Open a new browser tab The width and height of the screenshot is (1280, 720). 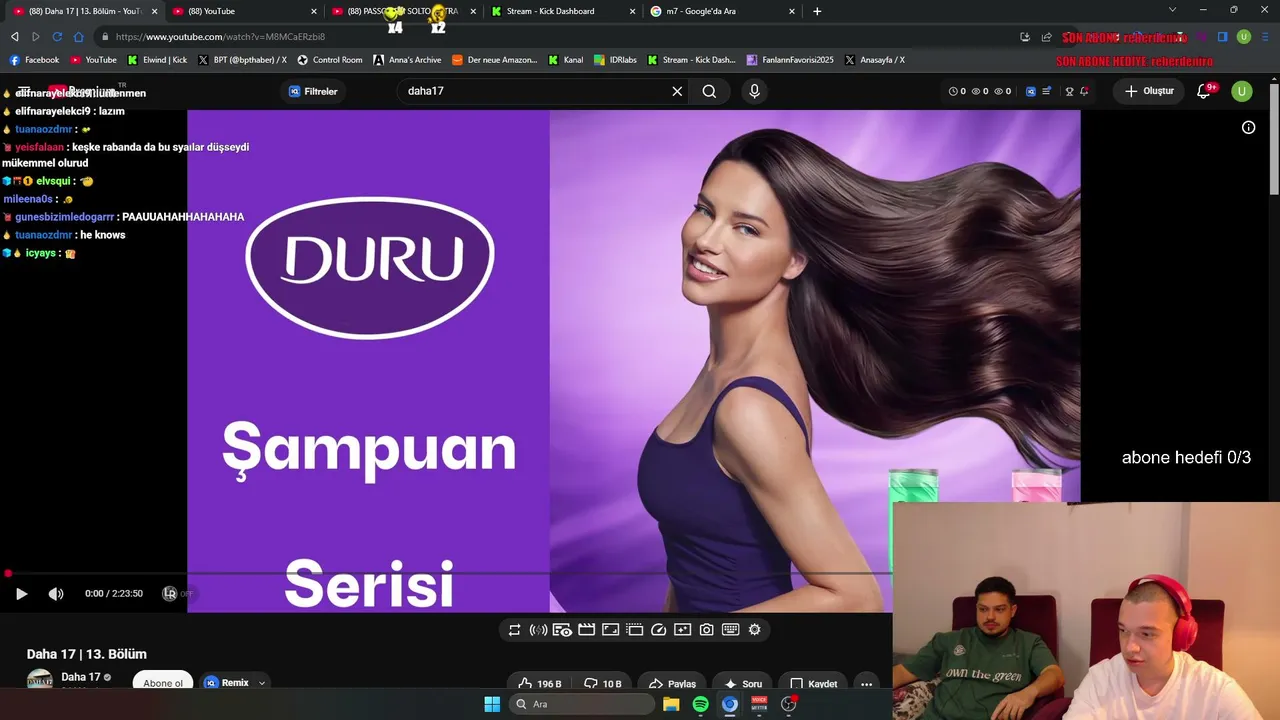tap(817, 11)
